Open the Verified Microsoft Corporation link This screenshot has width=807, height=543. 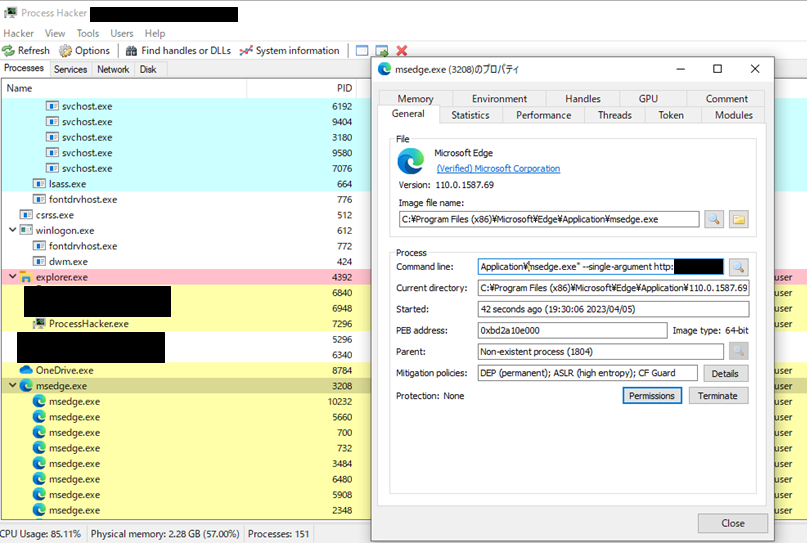coord(498,169)
